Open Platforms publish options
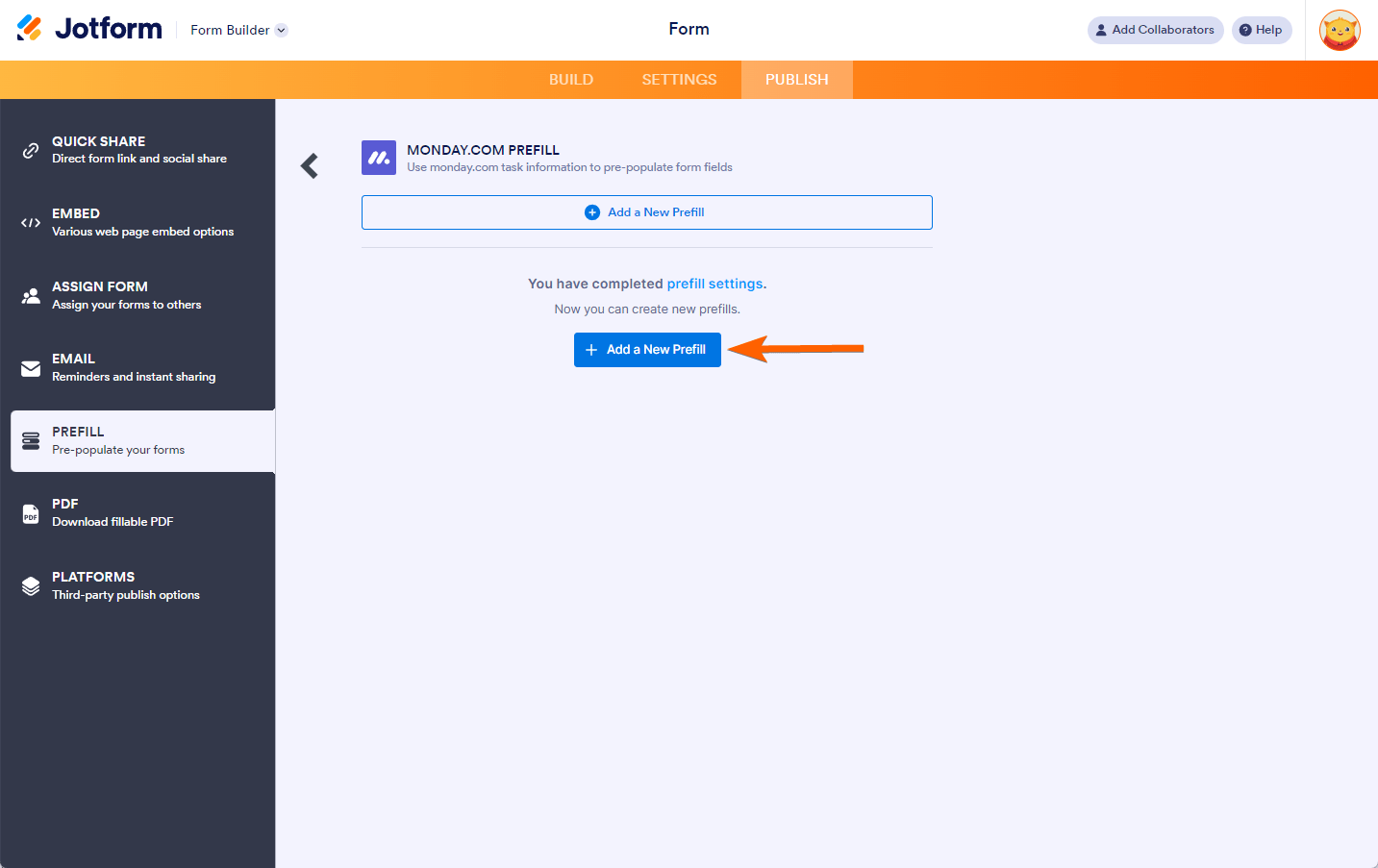 coord(142,586)
